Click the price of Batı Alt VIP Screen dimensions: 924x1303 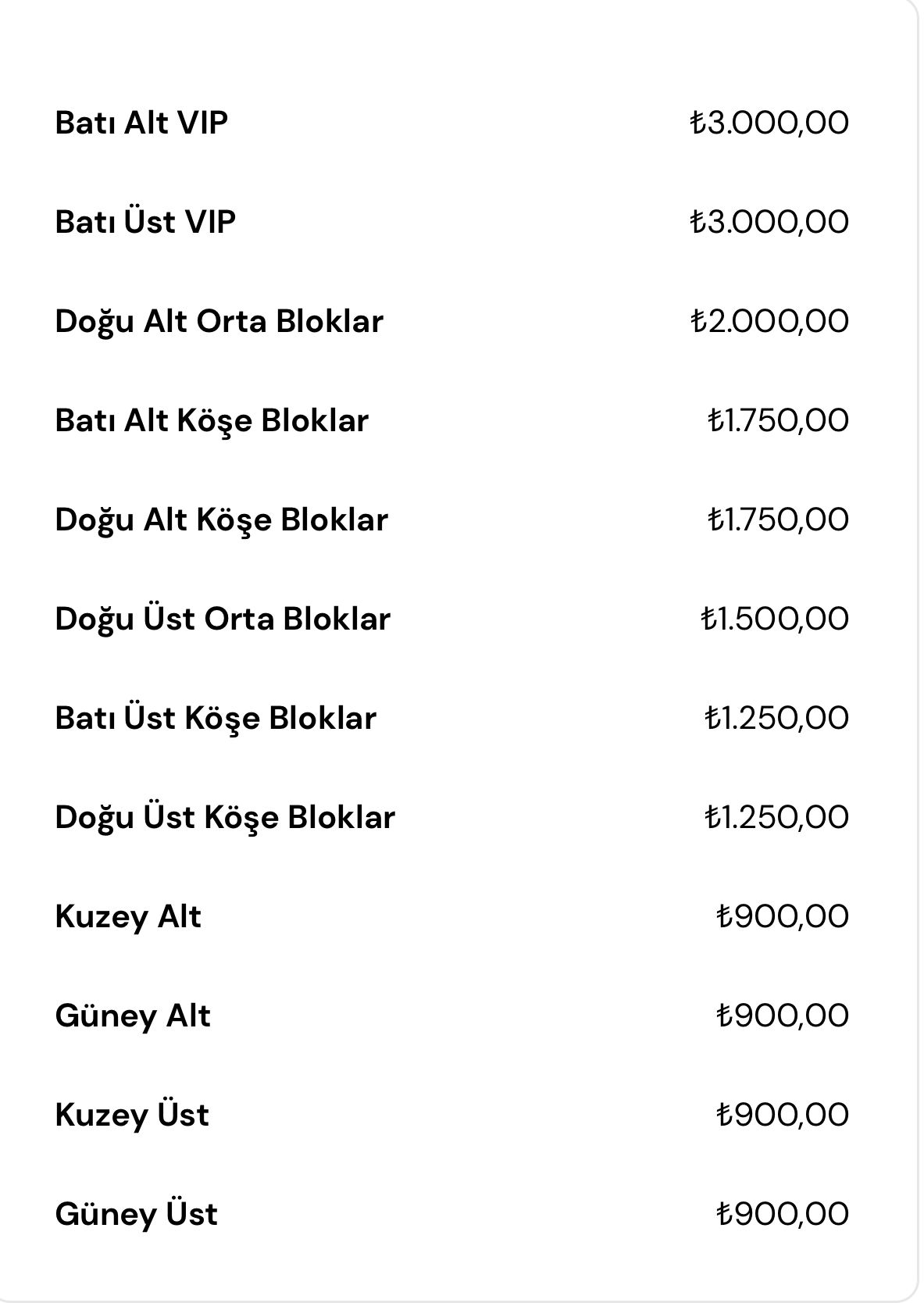coord(769,123)
